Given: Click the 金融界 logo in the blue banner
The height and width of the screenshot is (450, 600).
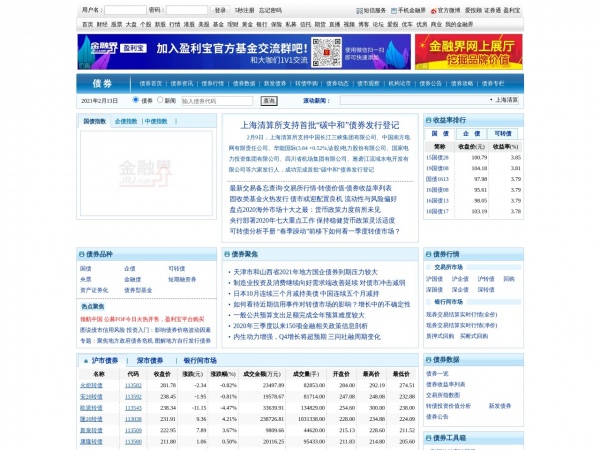Looking at the screenshot, I should 104,48.
